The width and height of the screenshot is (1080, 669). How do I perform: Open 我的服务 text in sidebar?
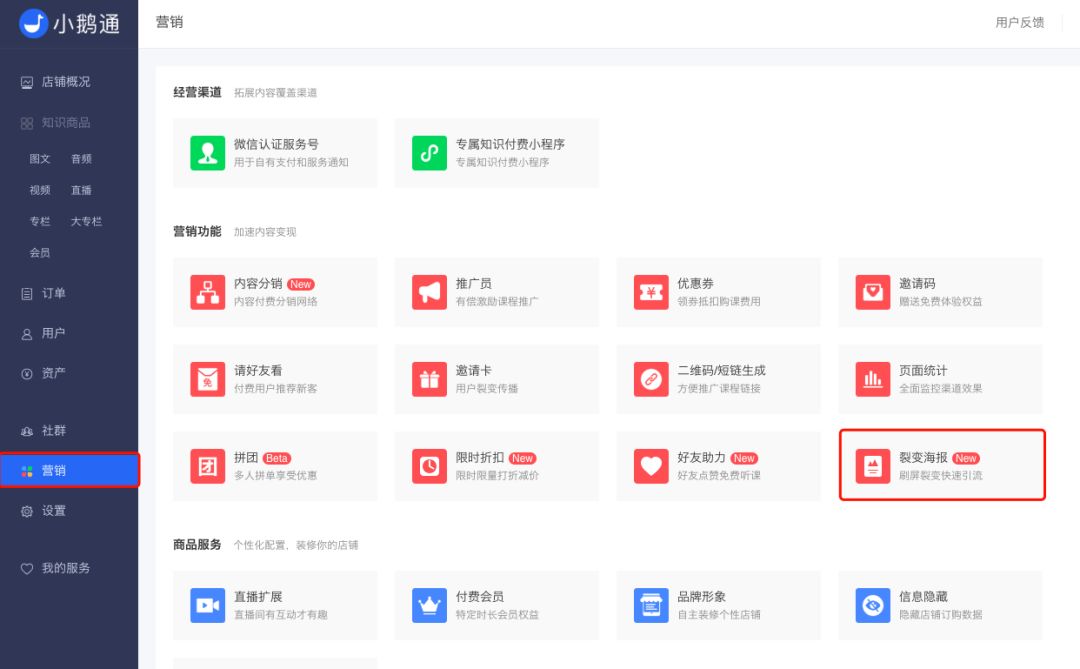(66, 568)
